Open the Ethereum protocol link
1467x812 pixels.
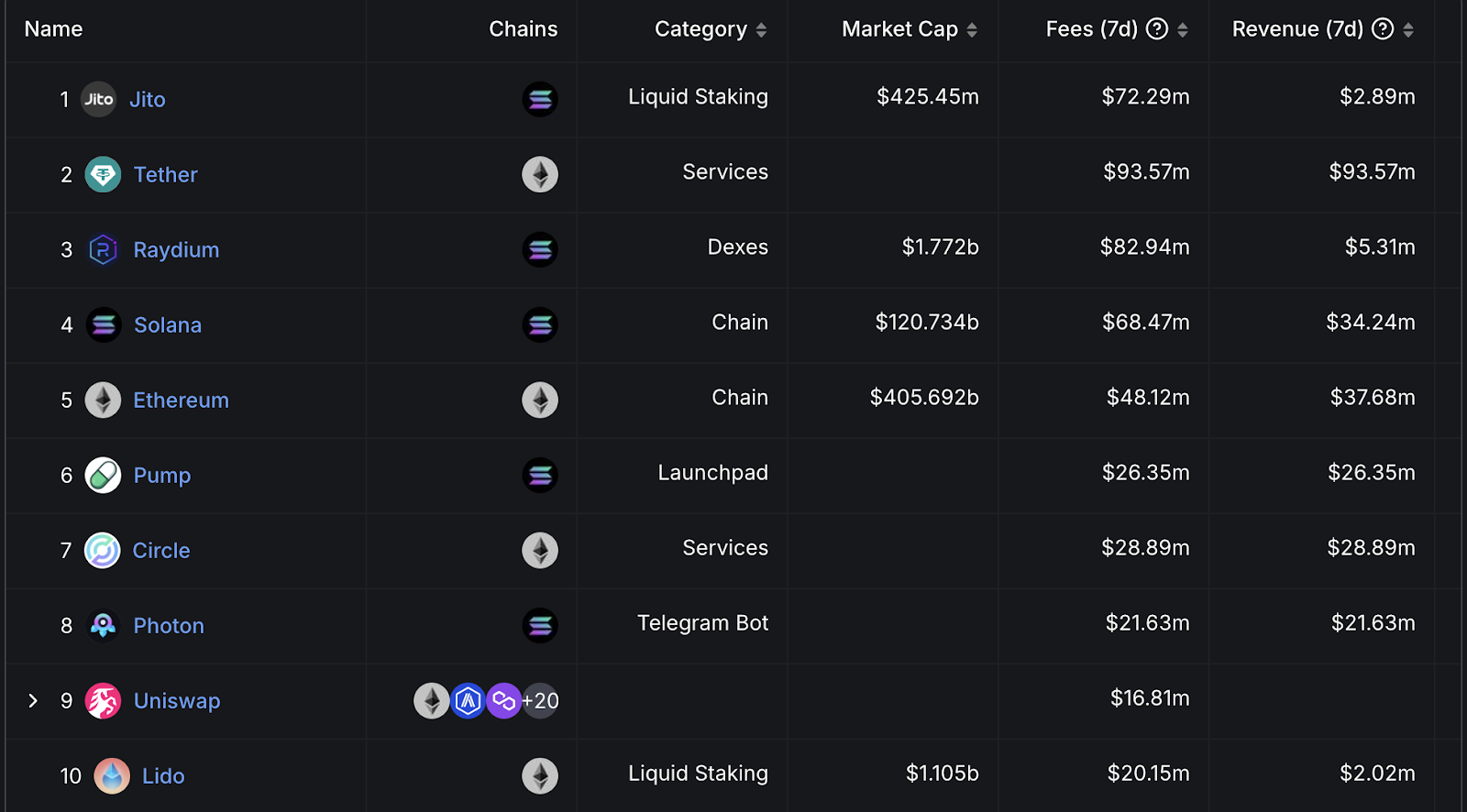click(181, 400)
